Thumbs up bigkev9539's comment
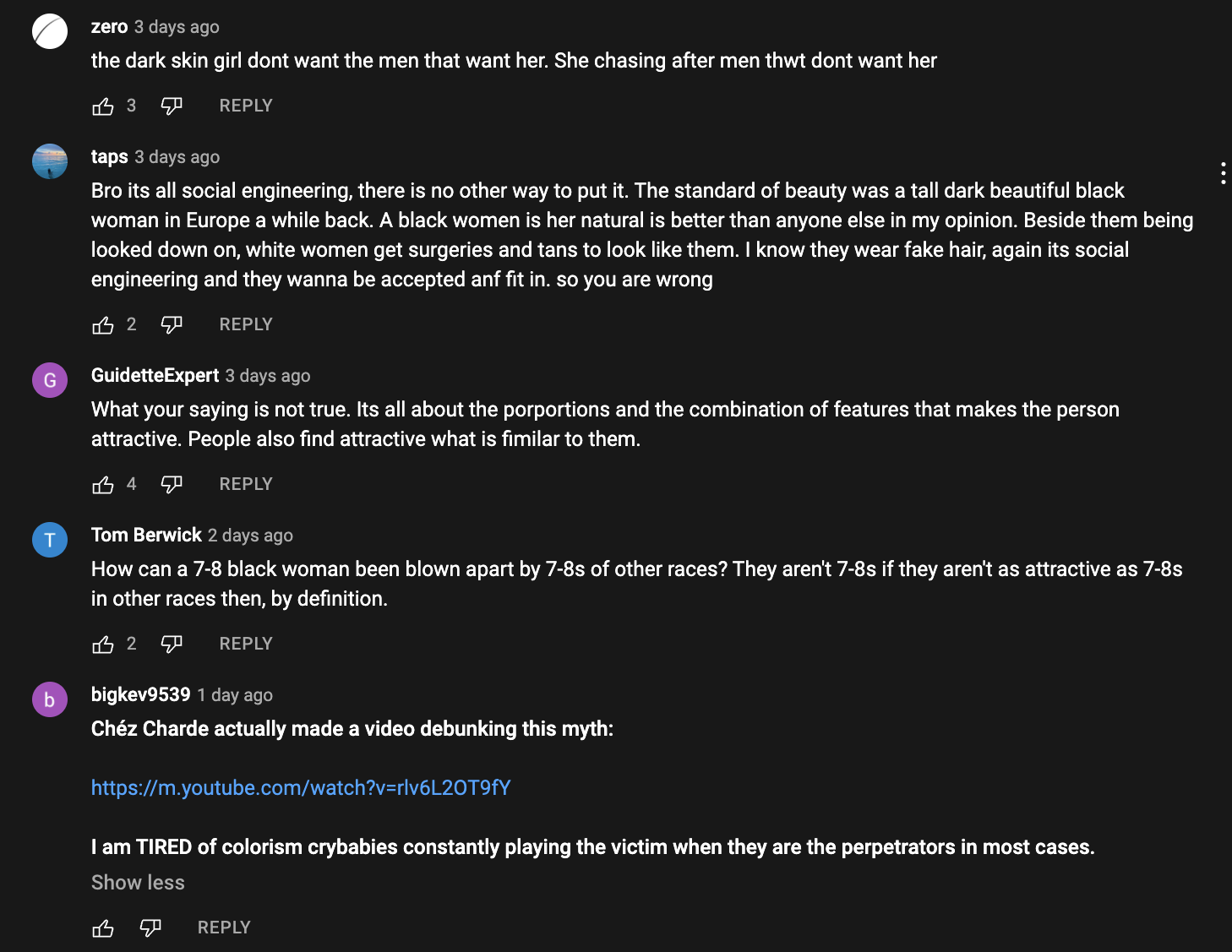The height and width of the screenshot is (952, 1232). click(x=103, y=928)
